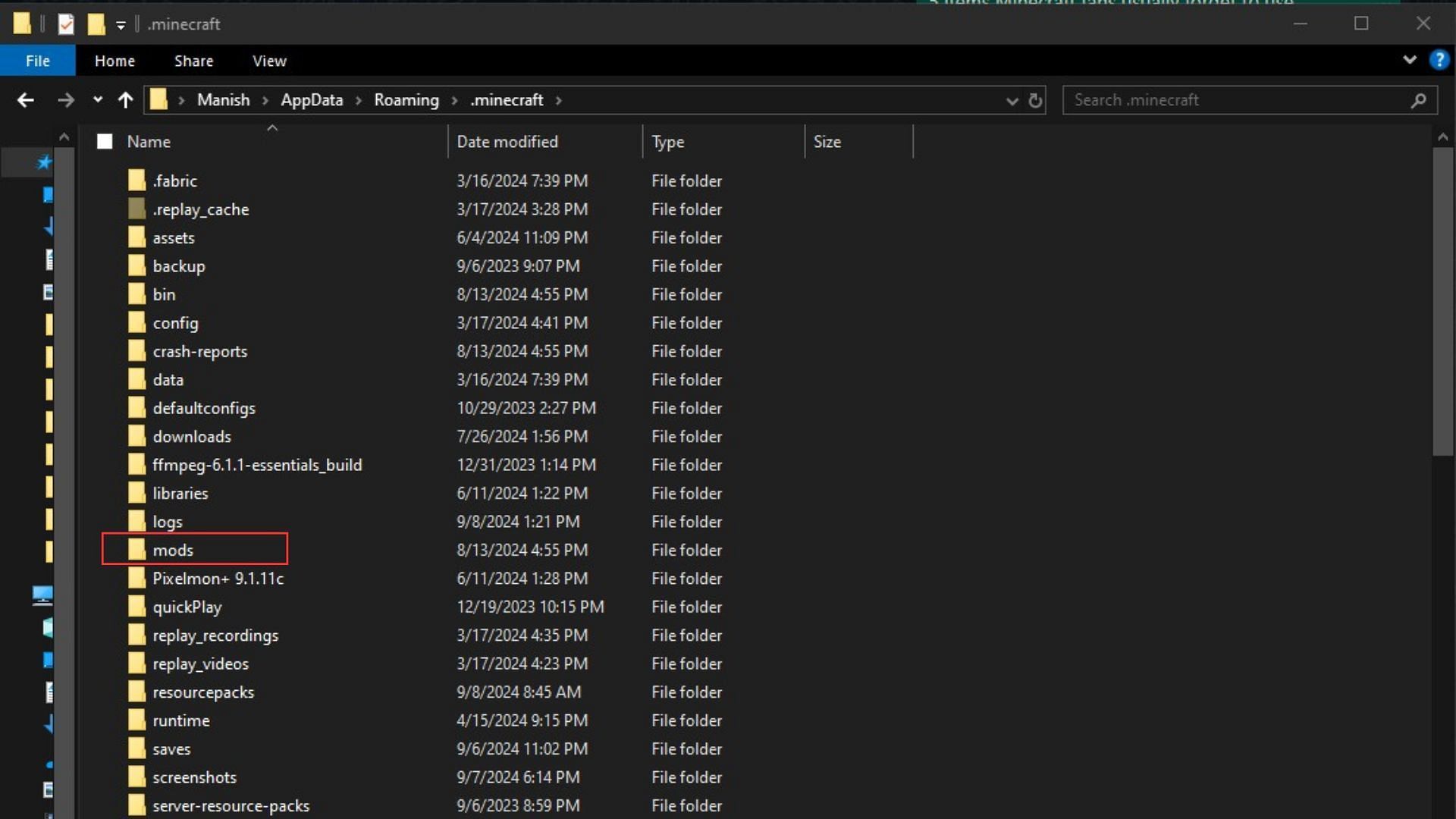Image resolution: width=1456 pixels, height=819 pixels.
Task: Select the replay_videos folder name
Action: click(x=200, y=664)
